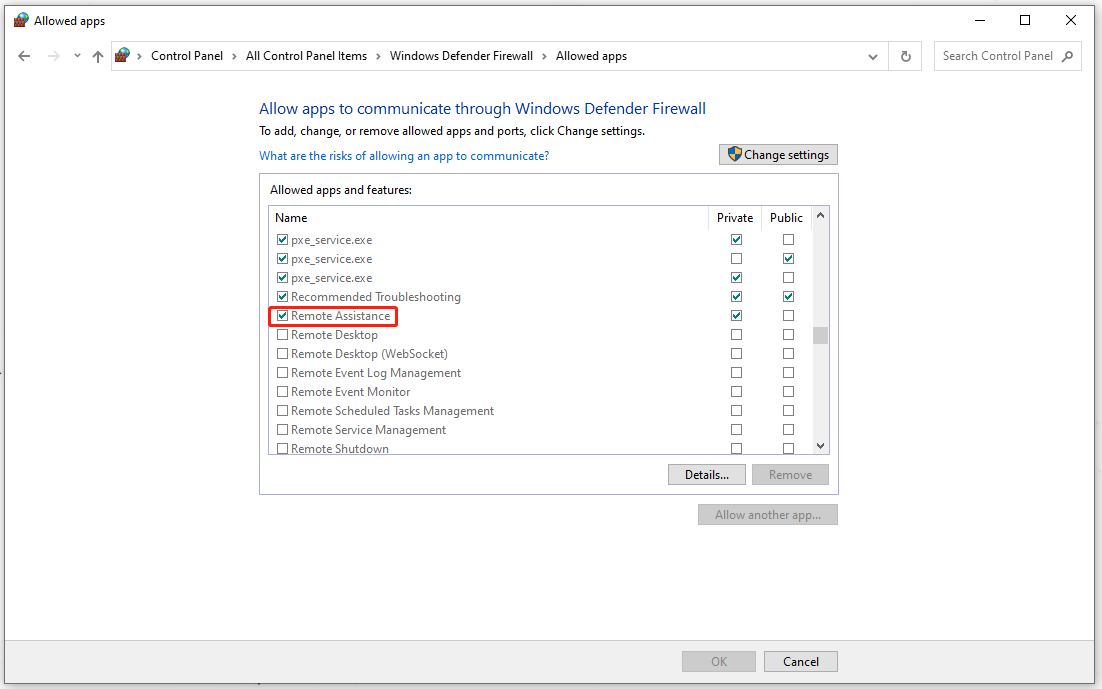Click the refresh icon in address bar
This screenshot has width=1102, height=689.
point(905,56)
